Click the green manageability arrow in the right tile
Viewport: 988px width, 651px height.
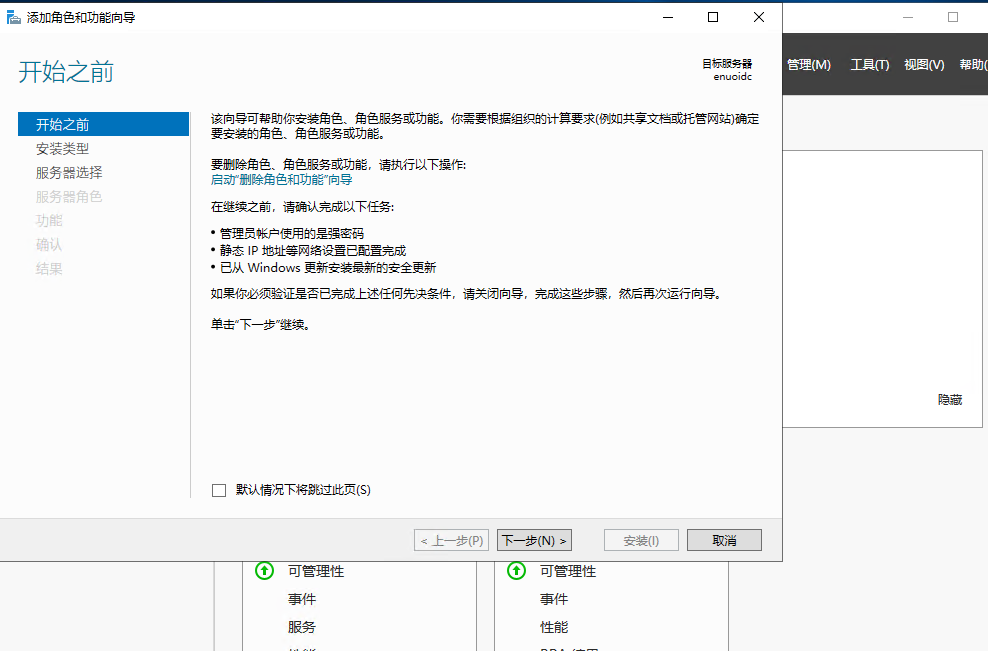[516, 571]
